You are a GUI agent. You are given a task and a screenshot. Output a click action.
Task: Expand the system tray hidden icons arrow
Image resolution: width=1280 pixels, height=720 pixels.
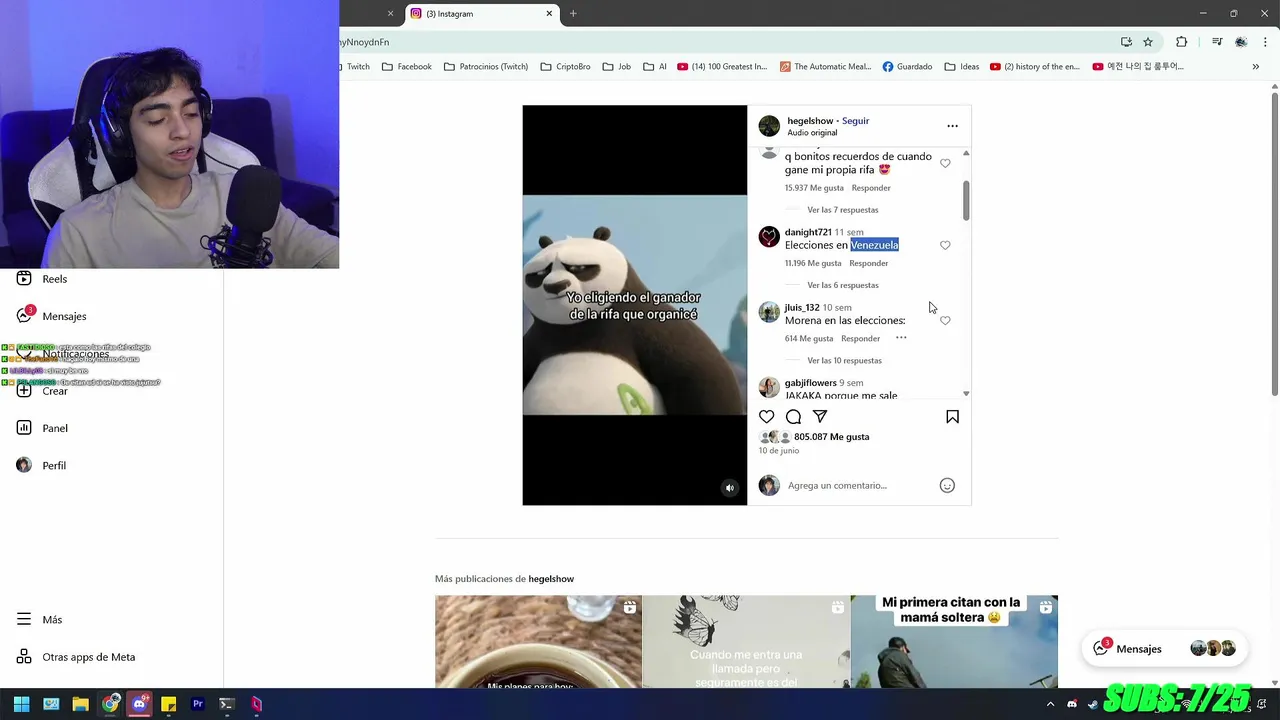click(x=1050, y=704)
